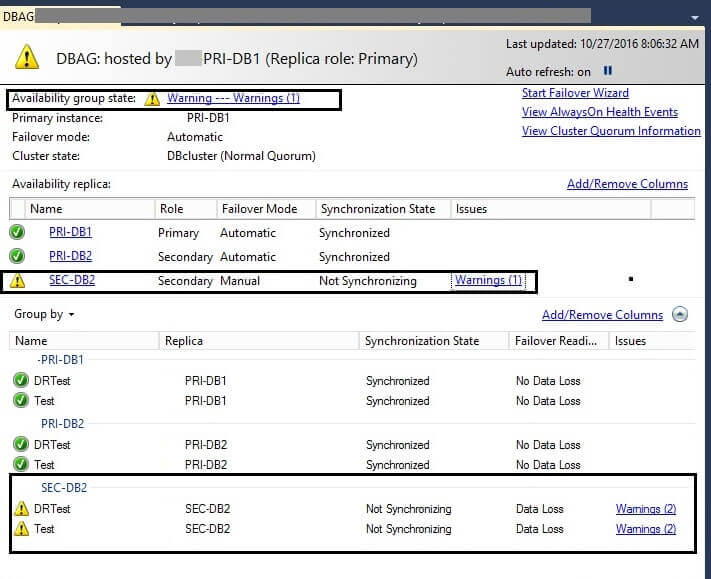Open View Cluster Quorum Information link
Viewport: 711px width, 579px height.
click(x=610, y=131)
